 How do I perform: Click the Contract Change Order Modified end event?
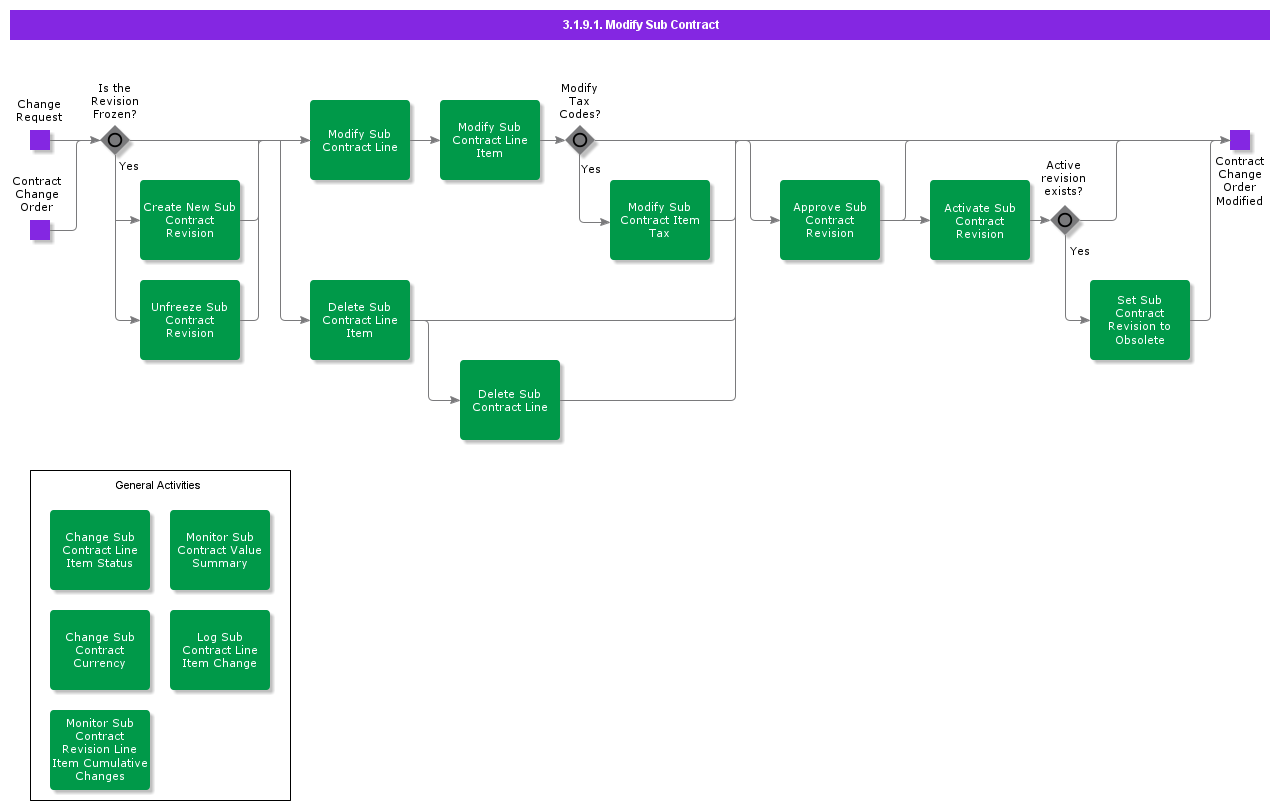point(1240,140)
